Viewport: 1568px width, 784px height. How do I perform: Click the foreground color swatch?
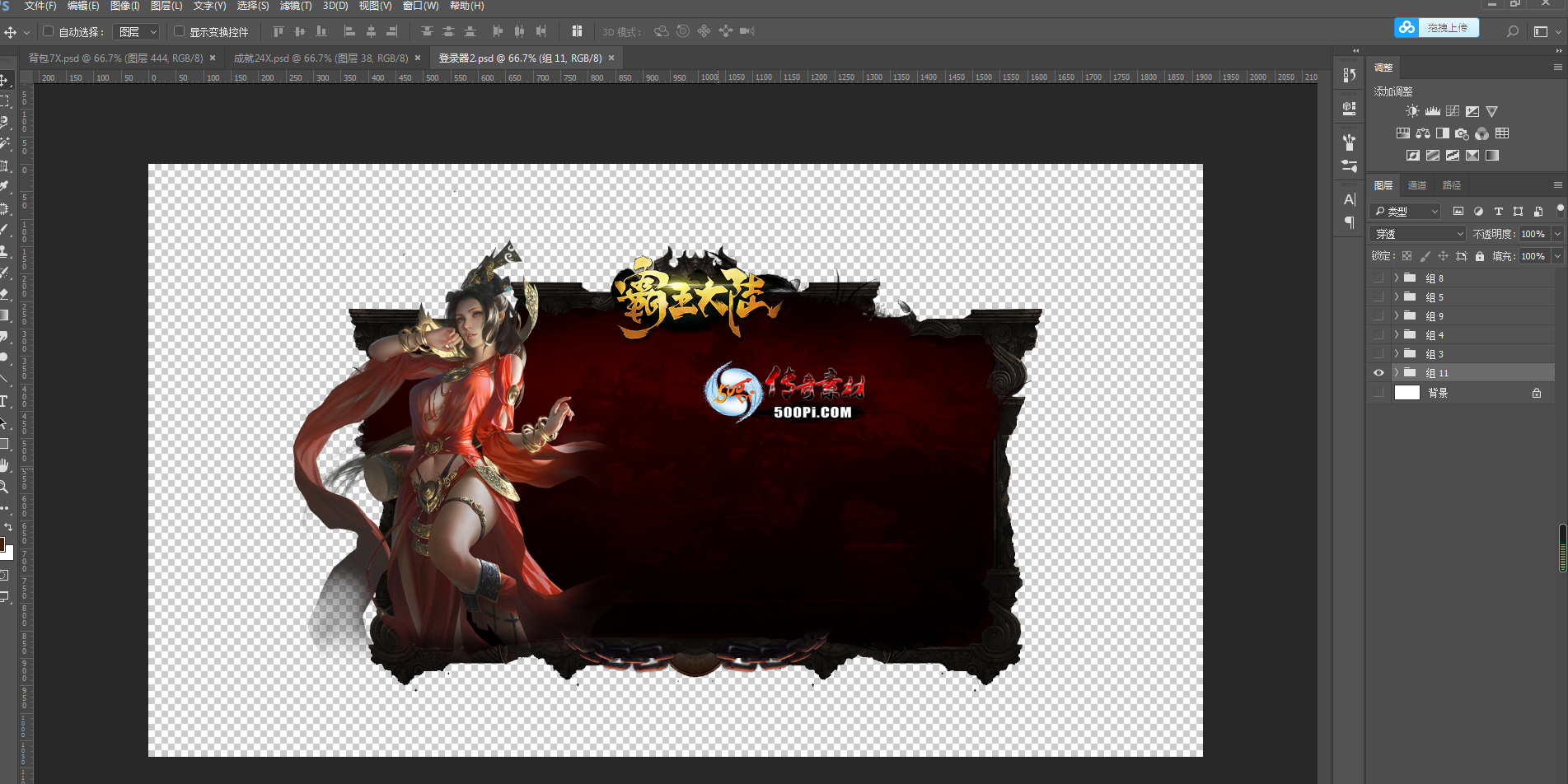pyautogui.click(x=2, y=544)
